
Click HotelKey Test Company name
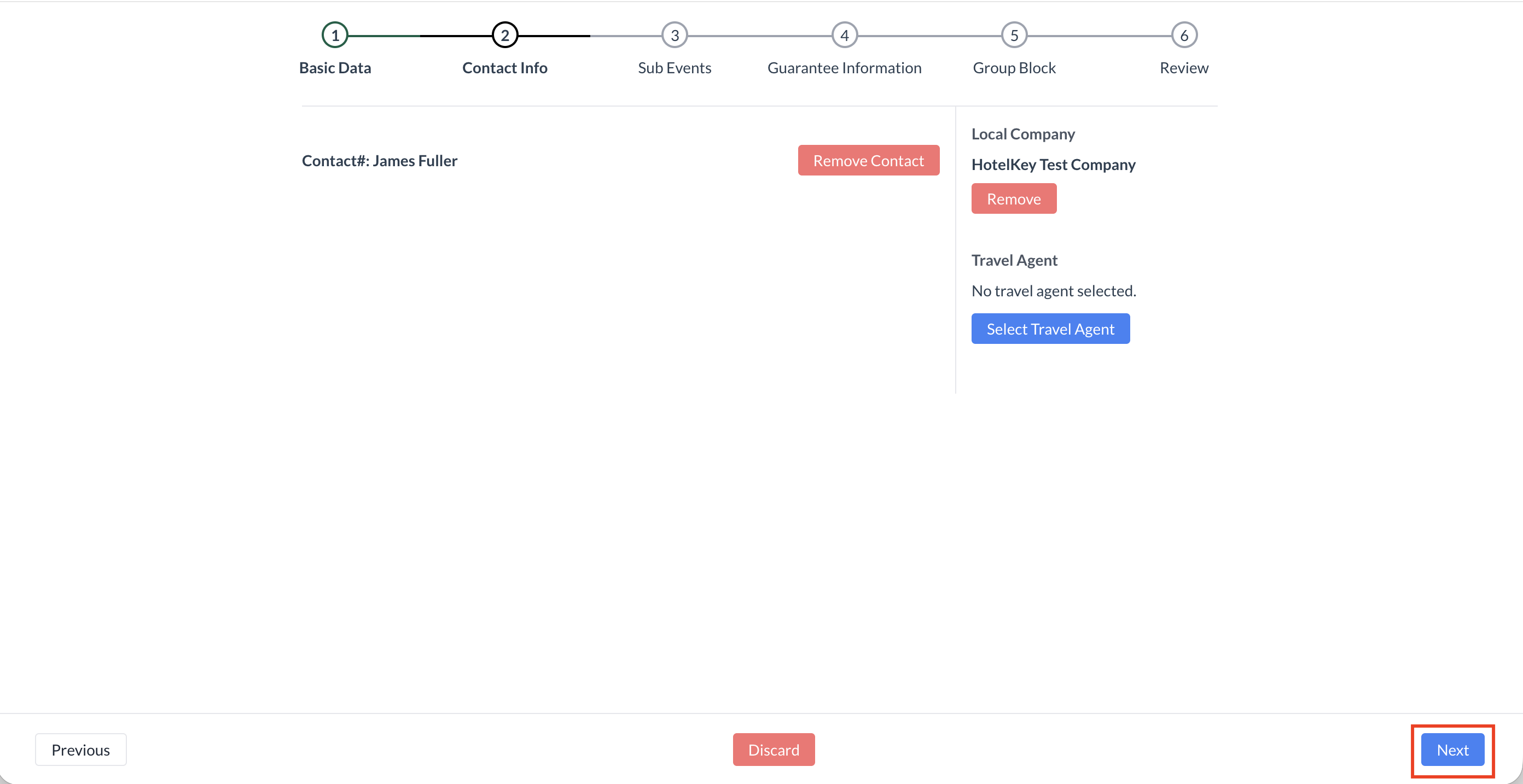(1053, 165)
